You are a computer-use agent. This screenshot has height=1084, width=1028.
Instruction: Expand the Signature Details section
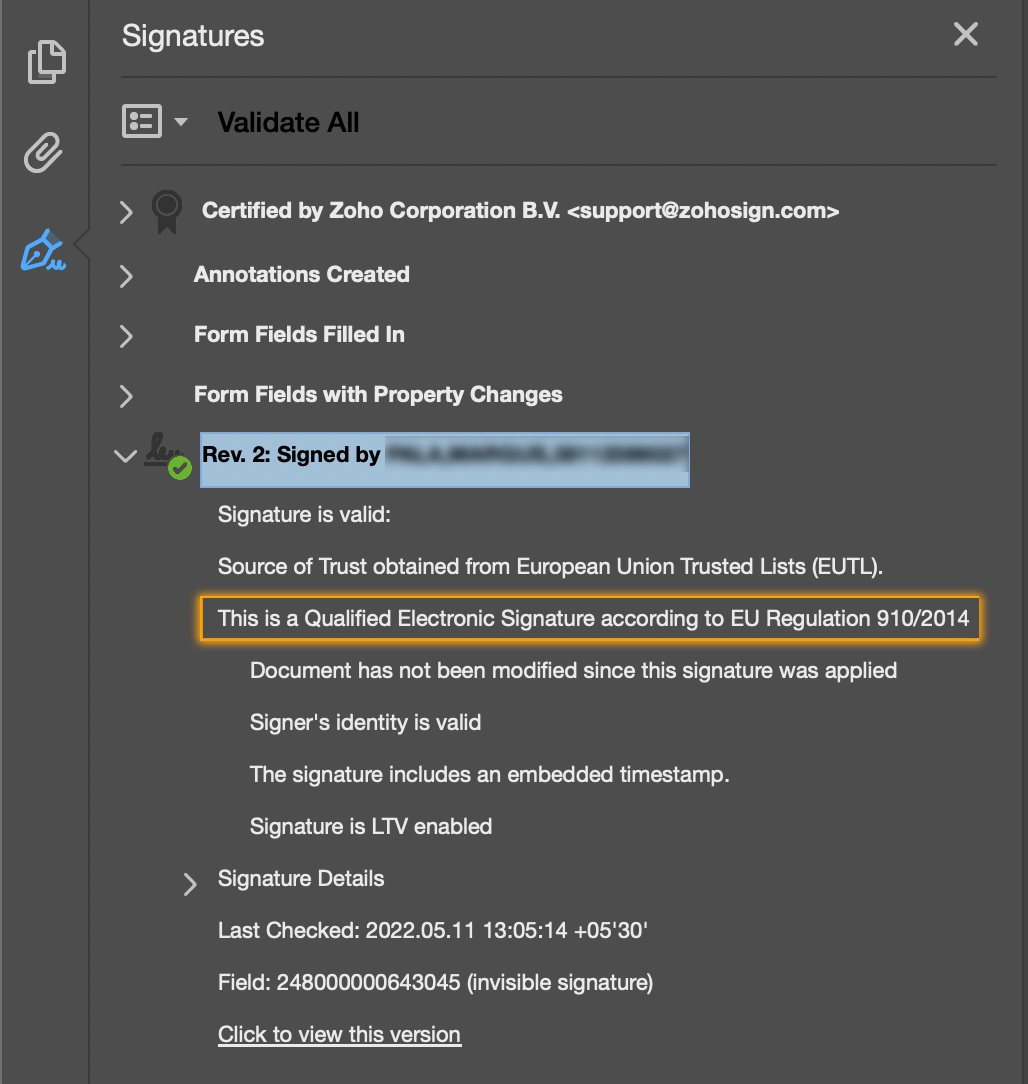point(190,882)
